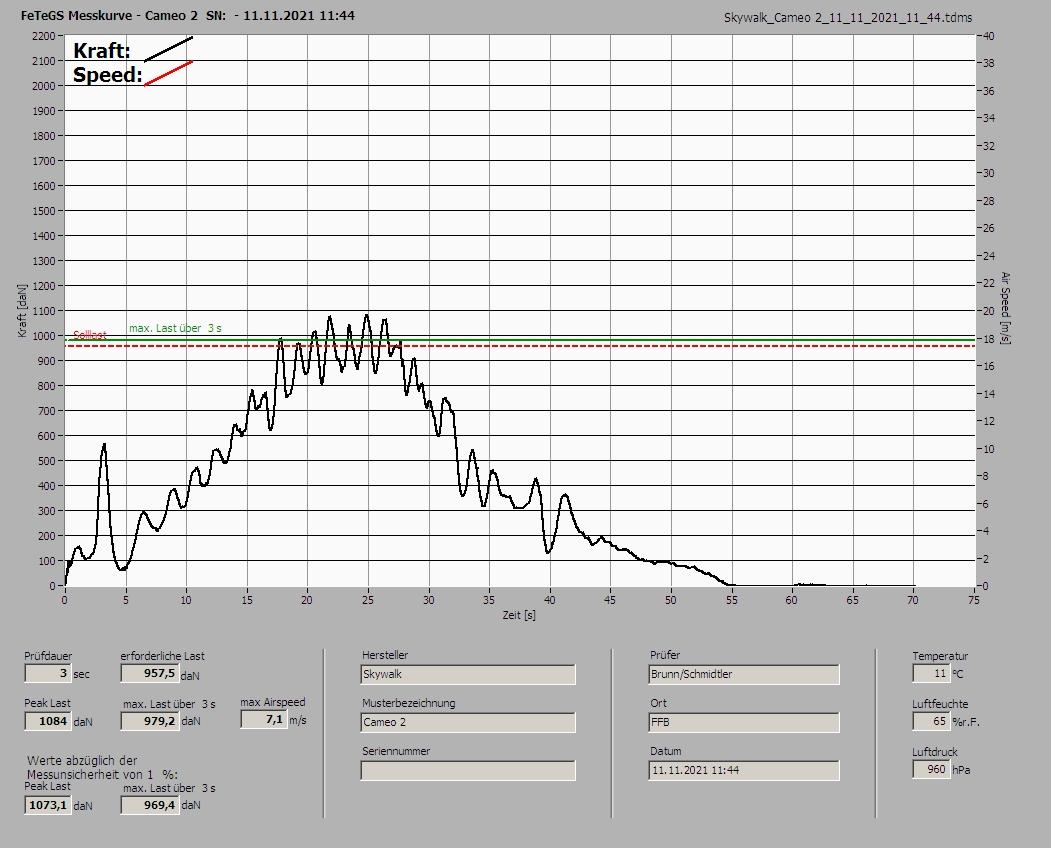Screen dimensions: 1051x848
Task: Click the max Airspeed field showing 7,1
Action: (264, 719)
